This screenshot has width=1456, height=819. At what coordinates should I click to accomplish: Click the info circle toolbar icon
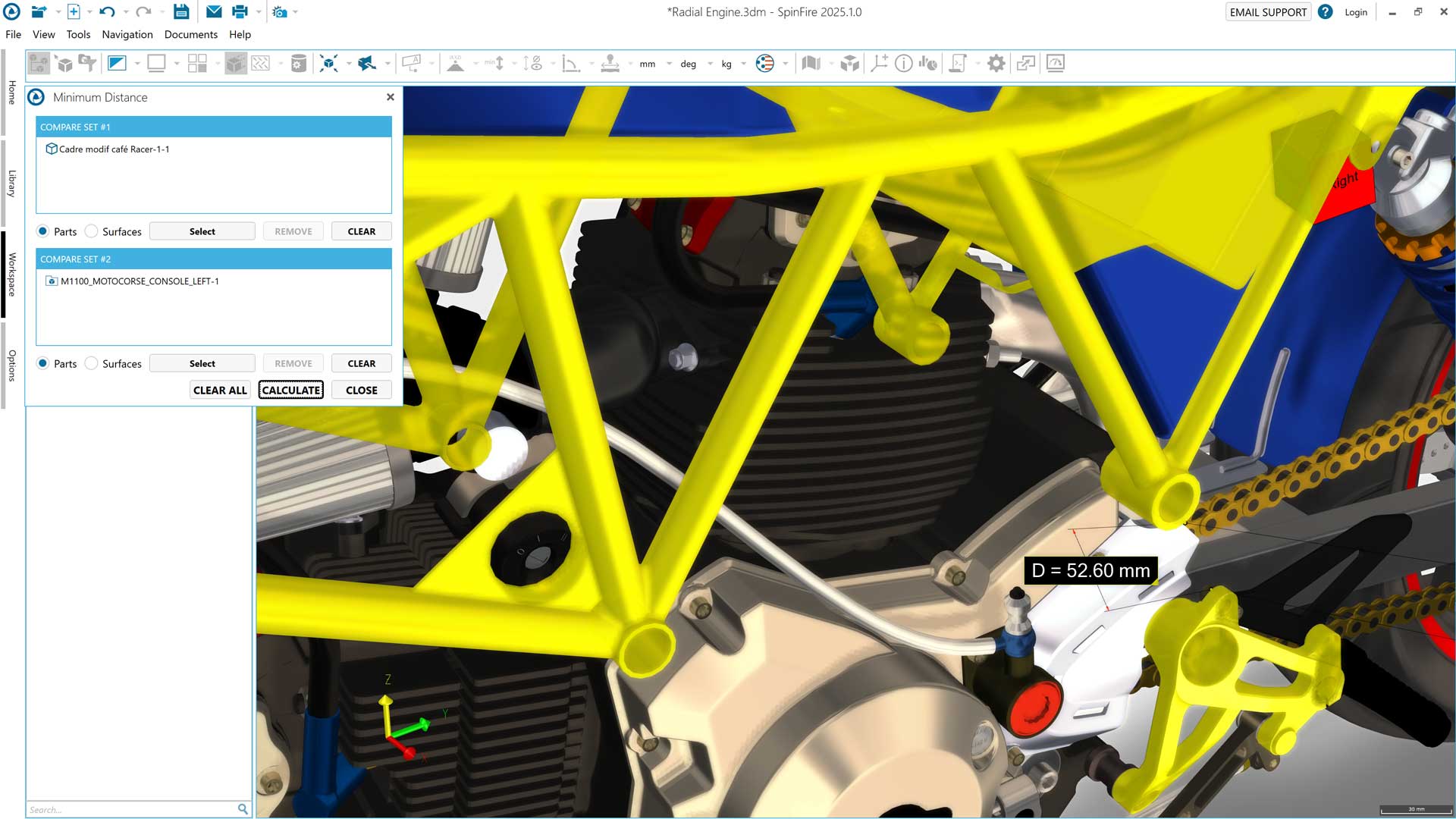click(x=903, y=64)
